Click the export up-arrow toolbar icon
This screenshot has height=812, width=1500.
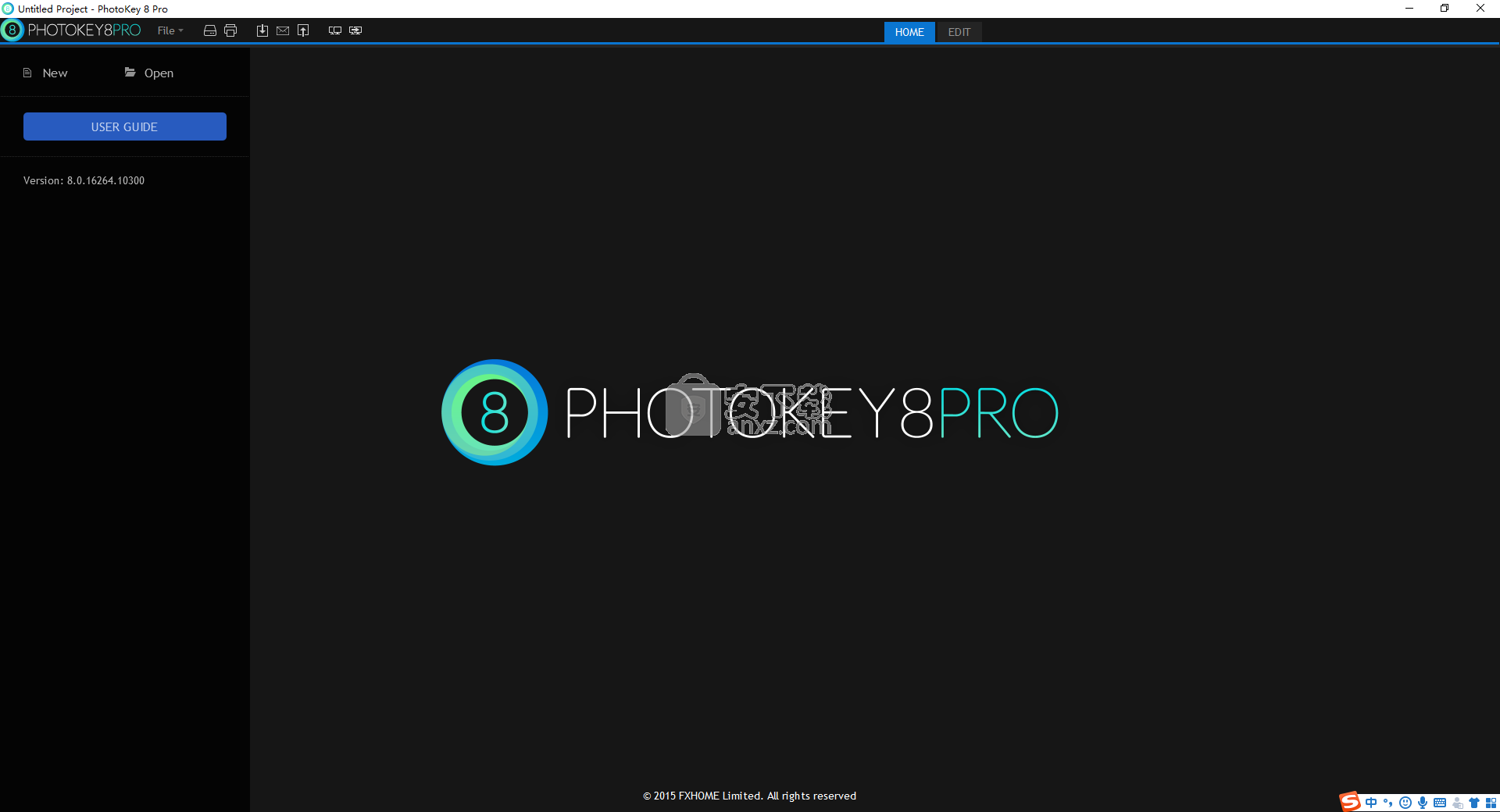(x=303, y=30)
